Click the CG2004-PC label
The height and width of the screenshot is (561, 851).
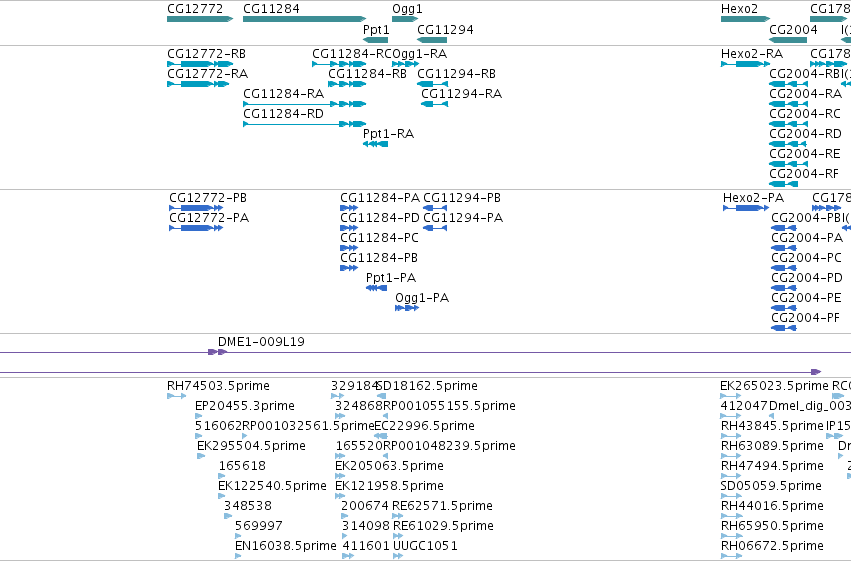[x=806, y=258]
